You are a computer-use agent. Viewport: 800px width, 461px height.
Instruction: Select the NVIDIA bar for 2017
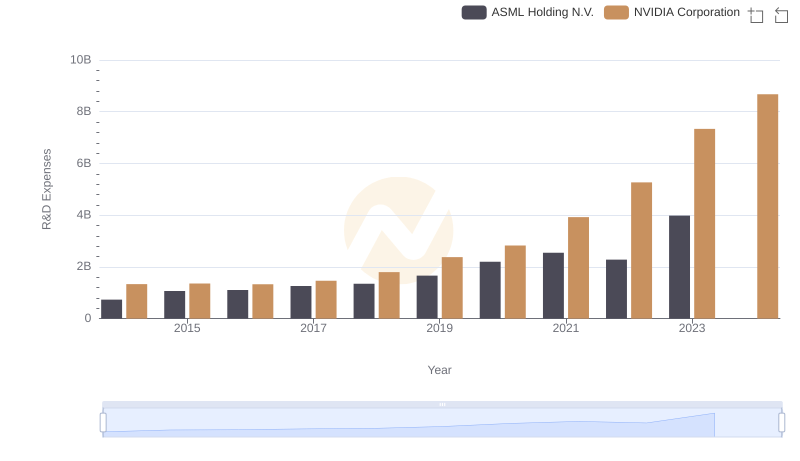point(326,299)
